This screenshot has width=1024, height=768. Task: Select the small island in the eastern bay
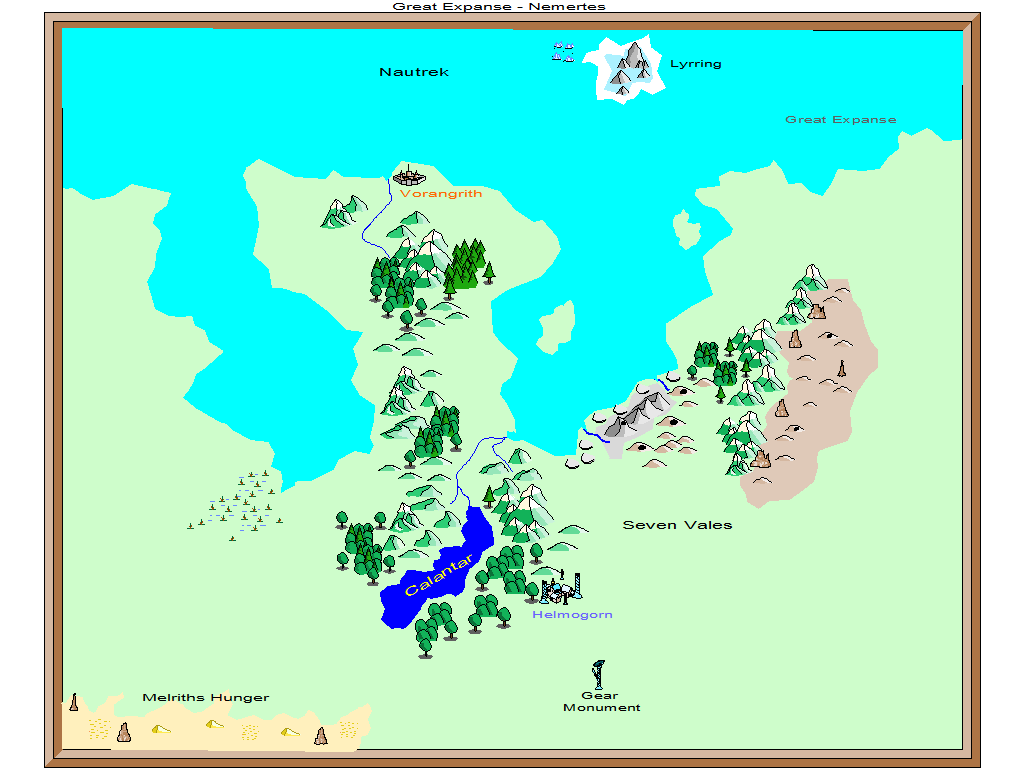tap(686, 230)
